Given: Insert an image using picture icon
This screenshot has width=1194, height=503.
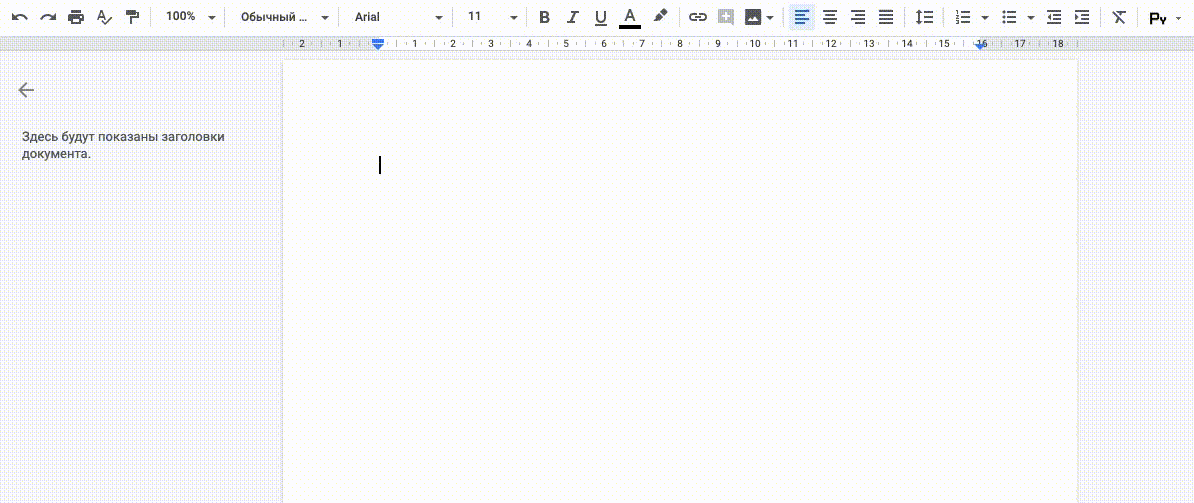Looking at the screenshot, I should coord(753,17).
